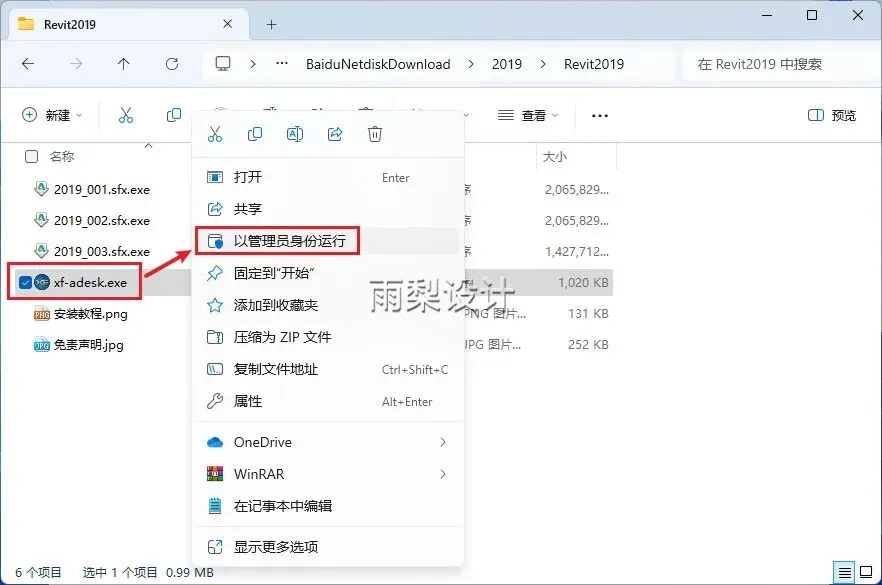Click the Share icon in context menu
This screenshot has width=882, height=585.
(x=335, y=134)
